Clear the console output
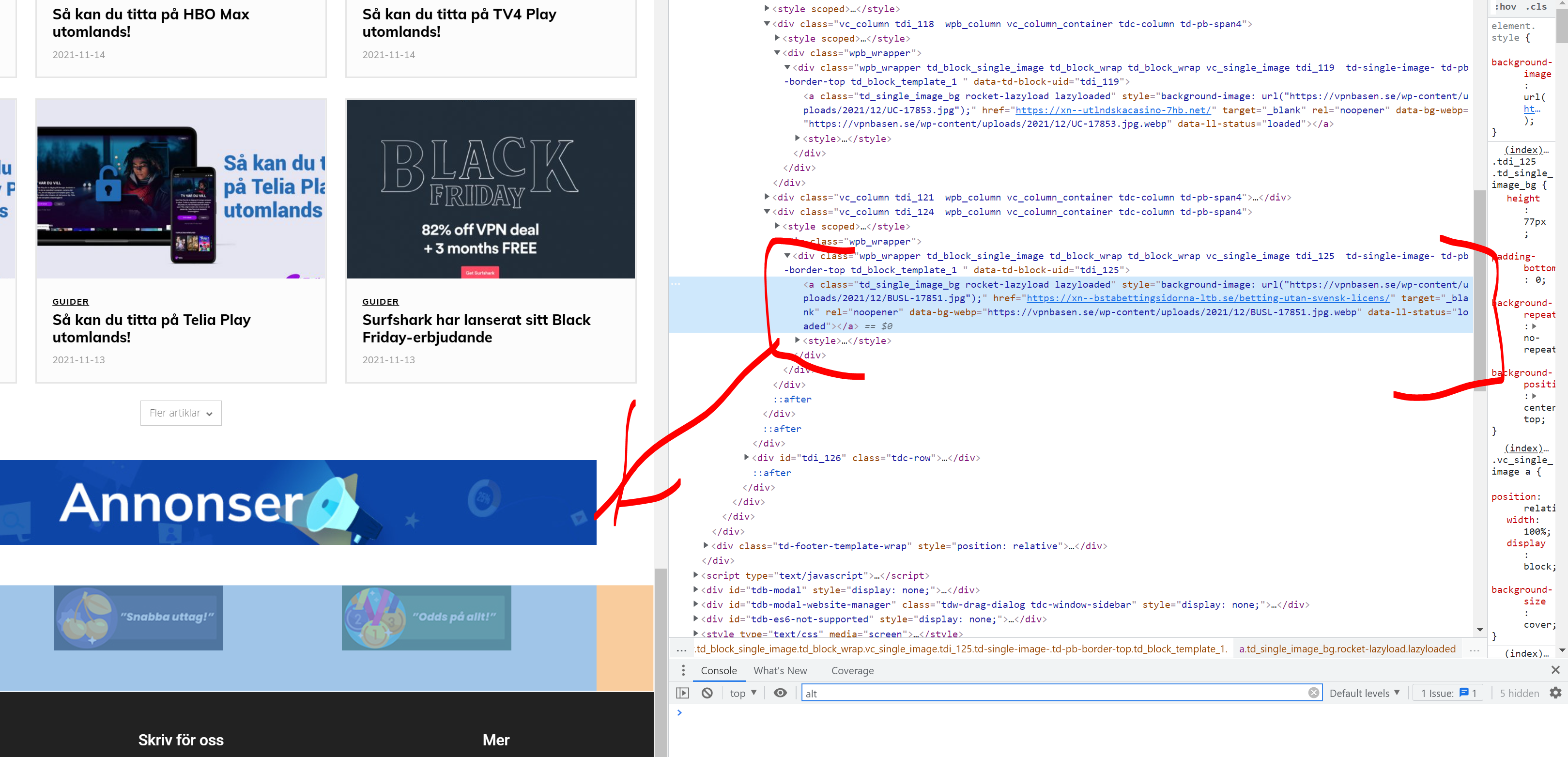Image resolution: width=1568 pixels, height=757 pixels. (x=707, y=693)
